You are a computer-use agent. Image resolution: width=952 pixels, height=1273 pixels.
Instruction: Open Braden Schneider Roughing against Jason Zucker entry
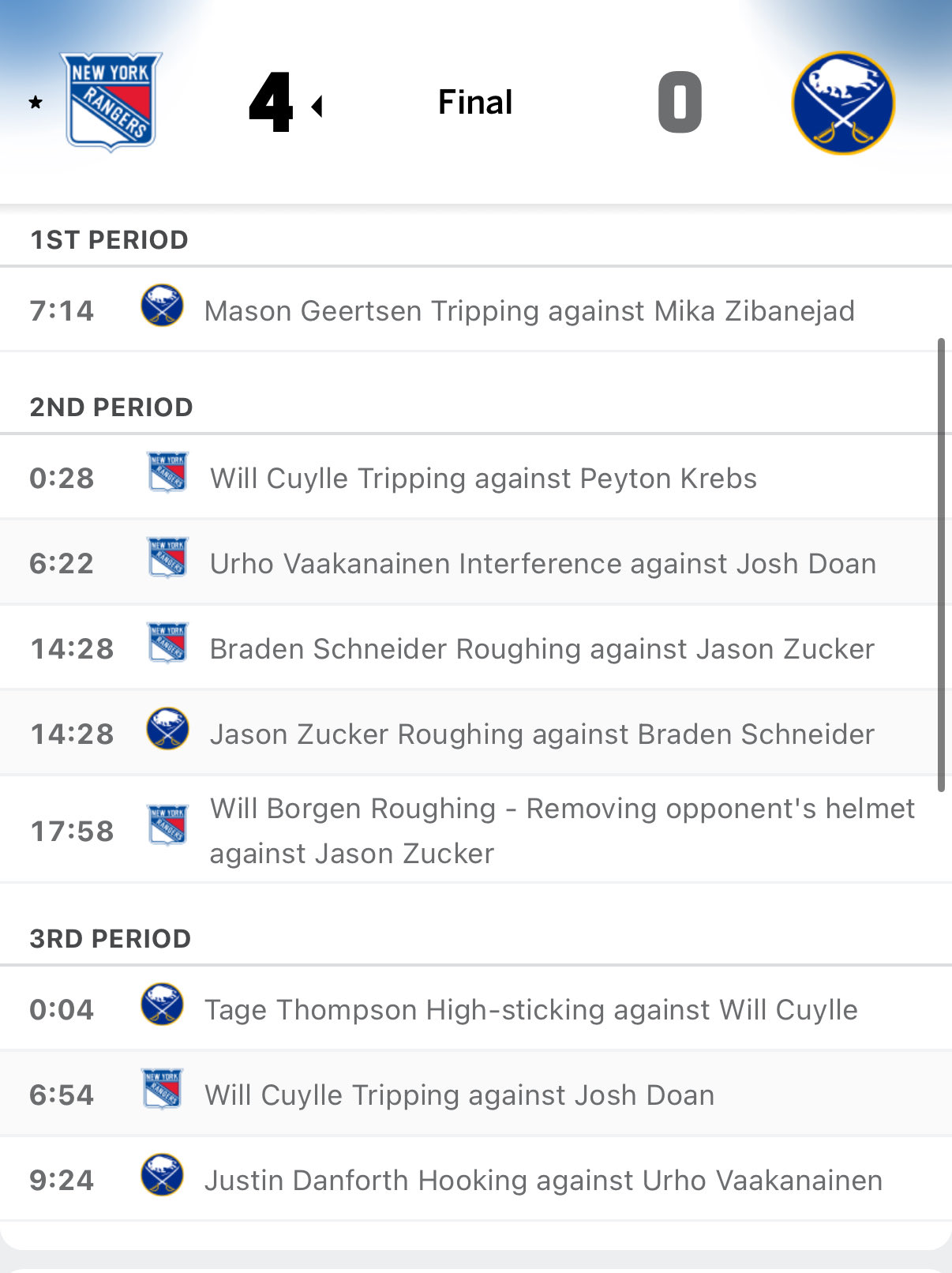point(542,649)
